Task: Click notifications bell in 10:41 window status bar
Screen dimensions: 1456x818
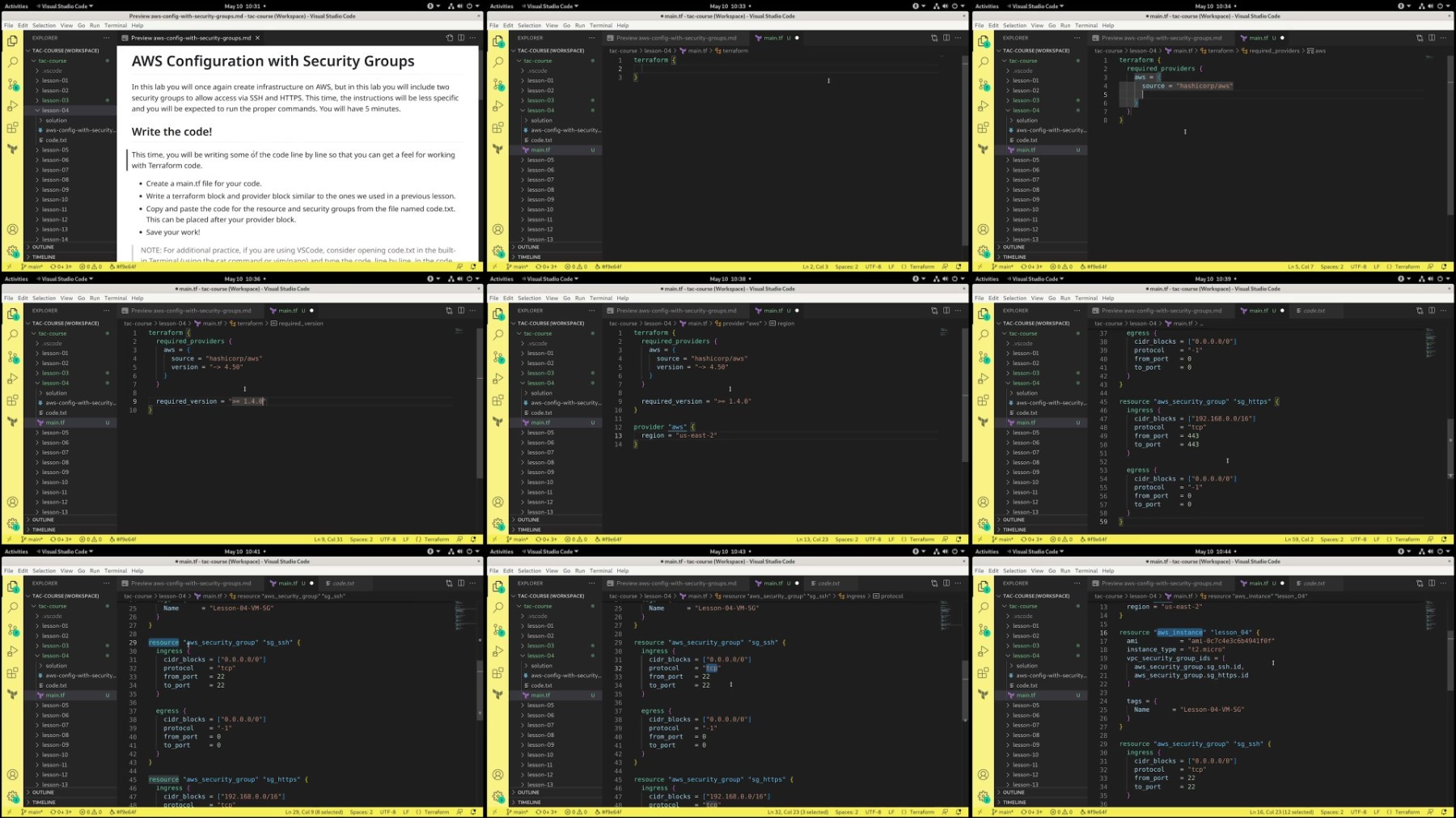Action: click(x=473, y=812)
